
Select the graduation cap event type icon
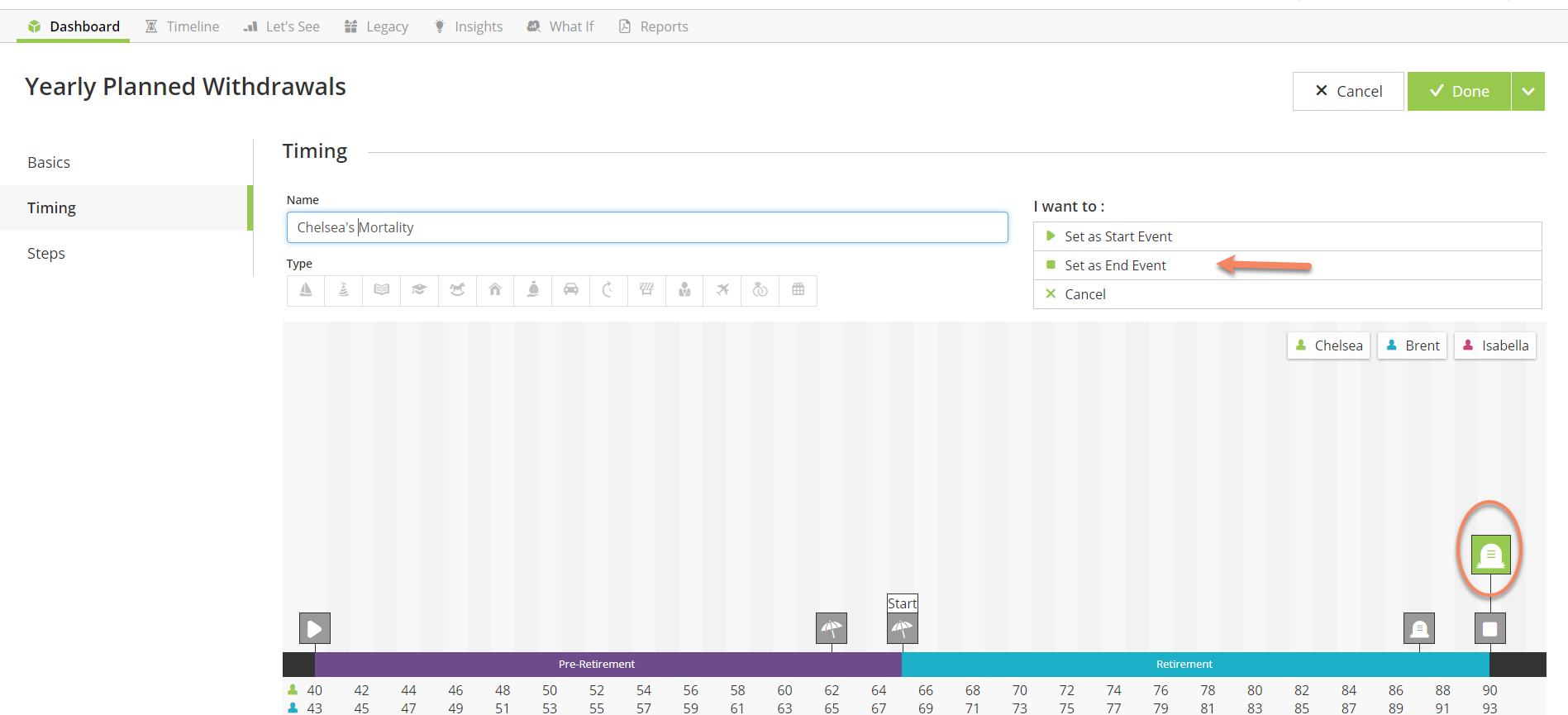pyautogui.click(x=420, y=290)
